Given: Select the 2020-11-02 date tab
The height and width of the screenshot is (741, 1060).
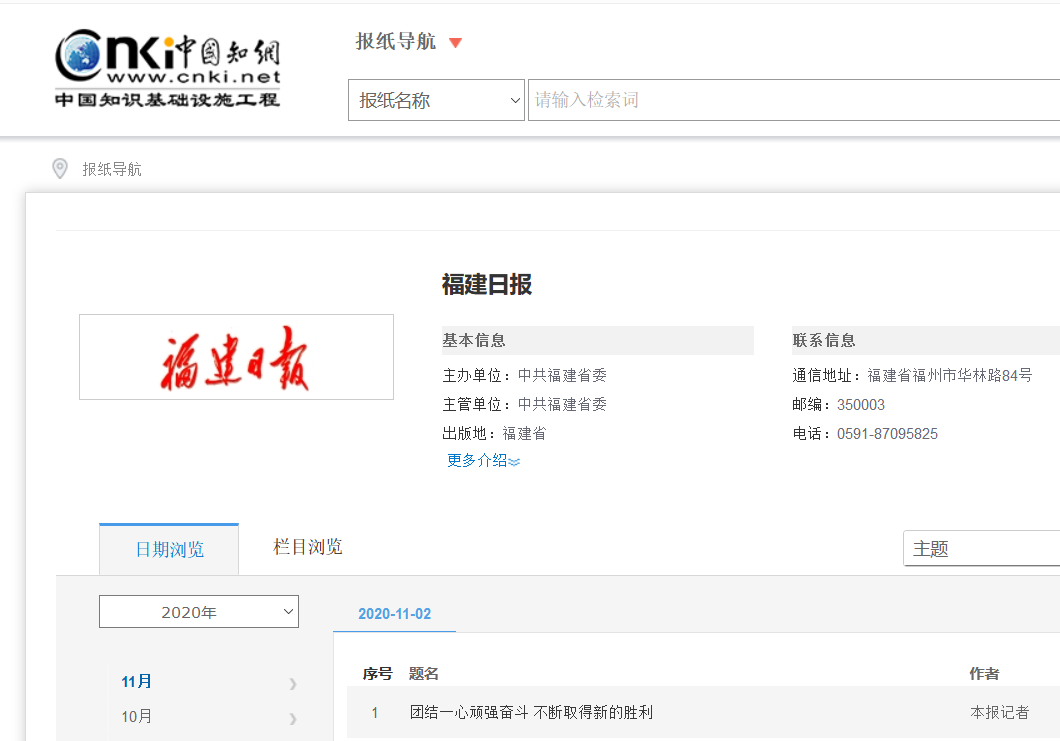Looking at the screenshot, I should click(394, 614).
